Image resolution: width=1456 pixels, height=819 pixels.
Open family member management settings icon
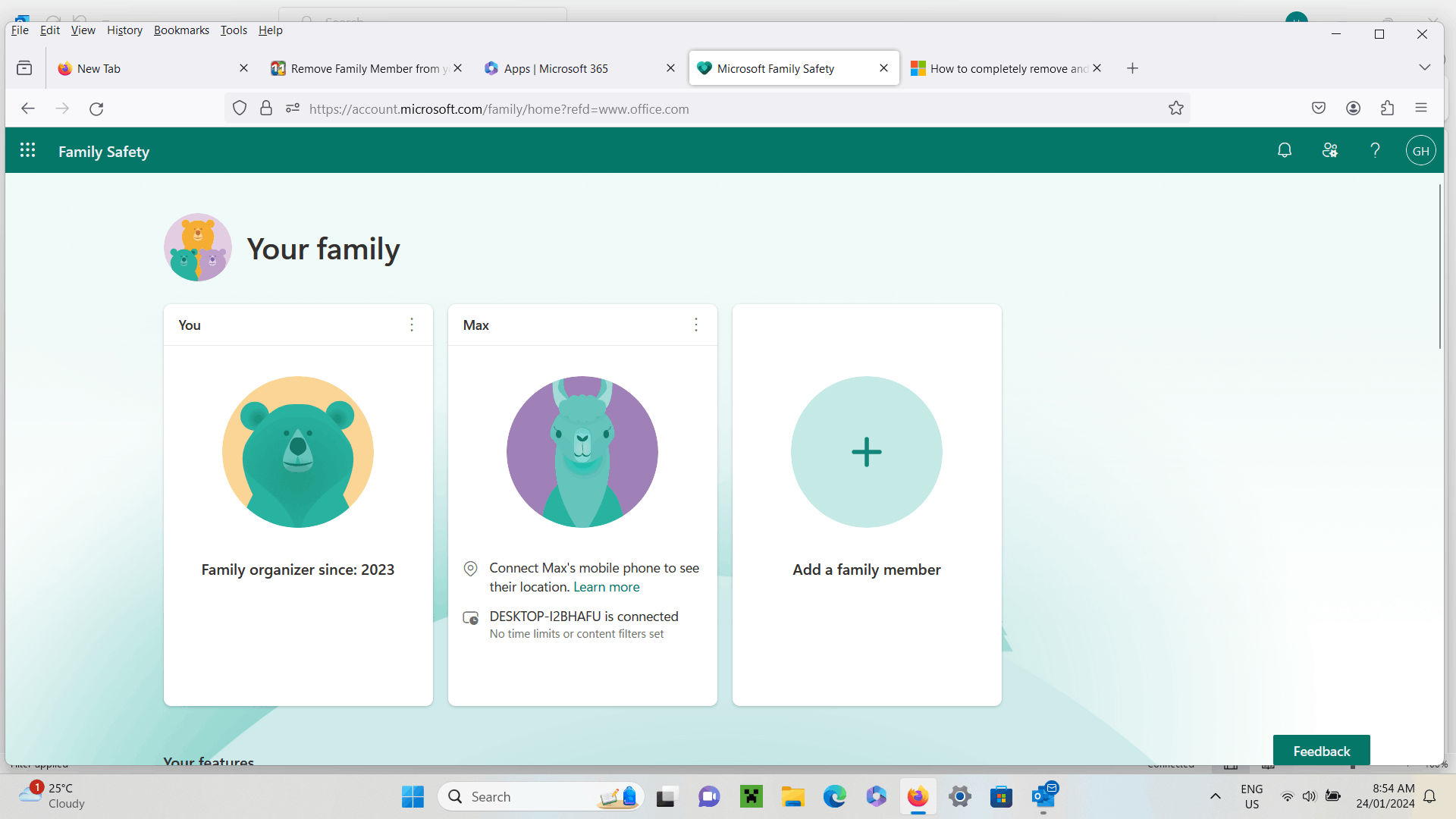pyautogui.click(x=1329, y=150)
